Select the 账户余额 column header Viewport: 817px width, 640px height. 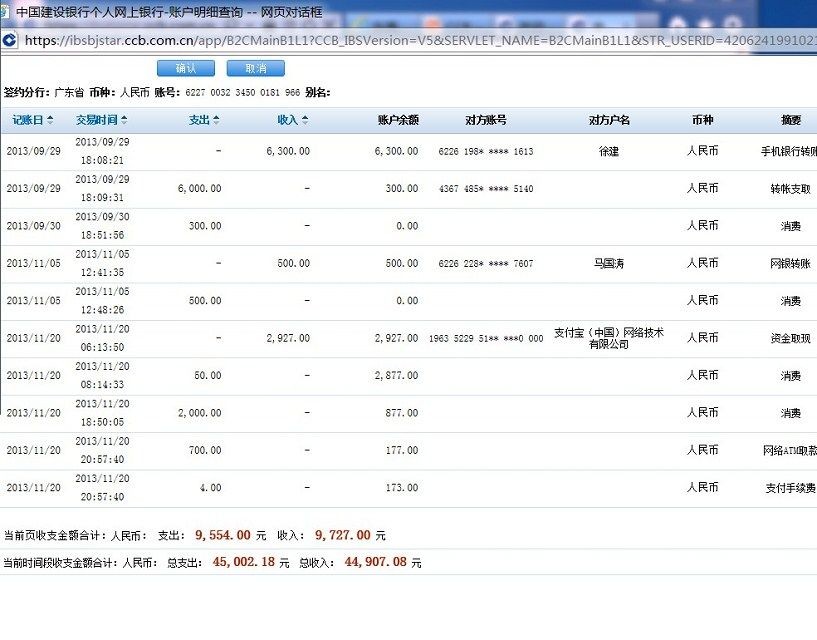click(397, 121)
